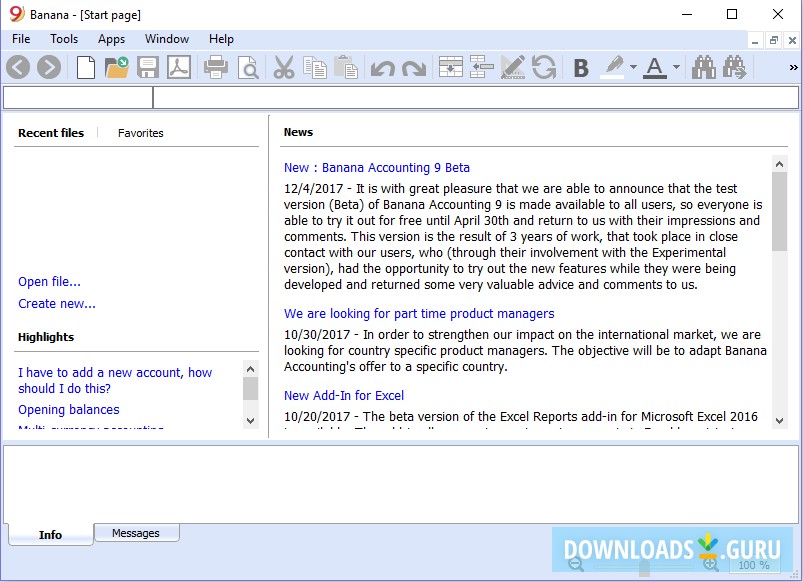Viewport: 803px width, 582px height.
Task: Select the Messages tab at the bottom
Action: 136,533
